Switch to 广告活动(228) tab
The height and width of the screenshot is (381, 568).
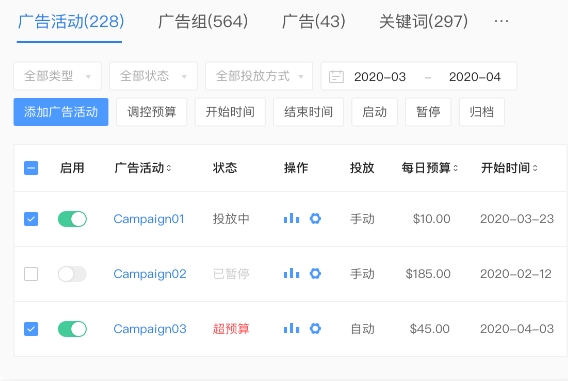[x=71, y=21]
